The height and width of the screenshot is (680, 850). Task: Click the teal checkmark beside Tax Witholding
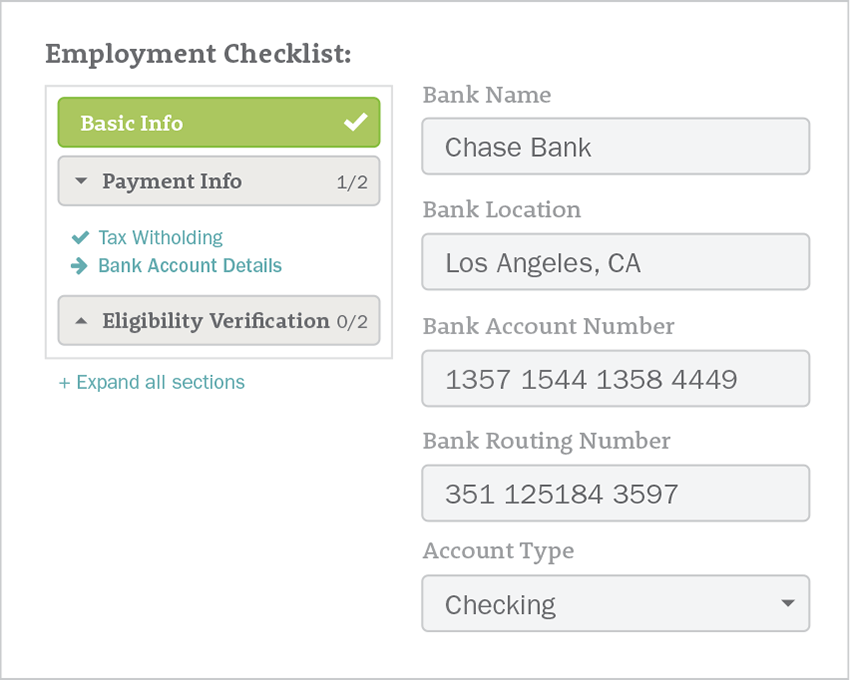pos(81,238)
